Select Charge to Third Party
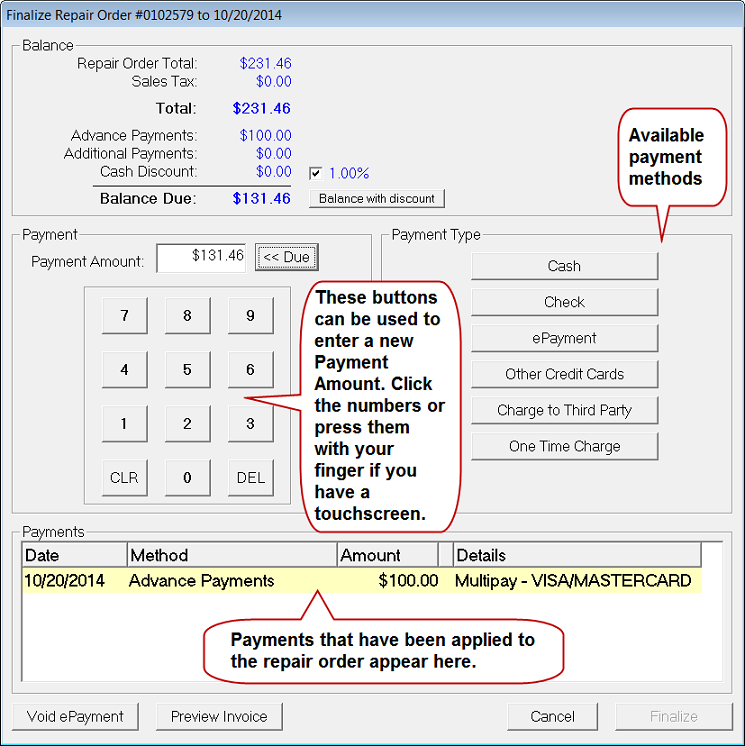The height and width of the screenshot is (746, 745). 564,410
